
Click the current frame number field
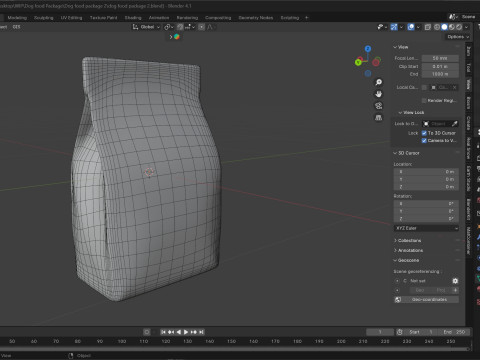click(380, 332)
